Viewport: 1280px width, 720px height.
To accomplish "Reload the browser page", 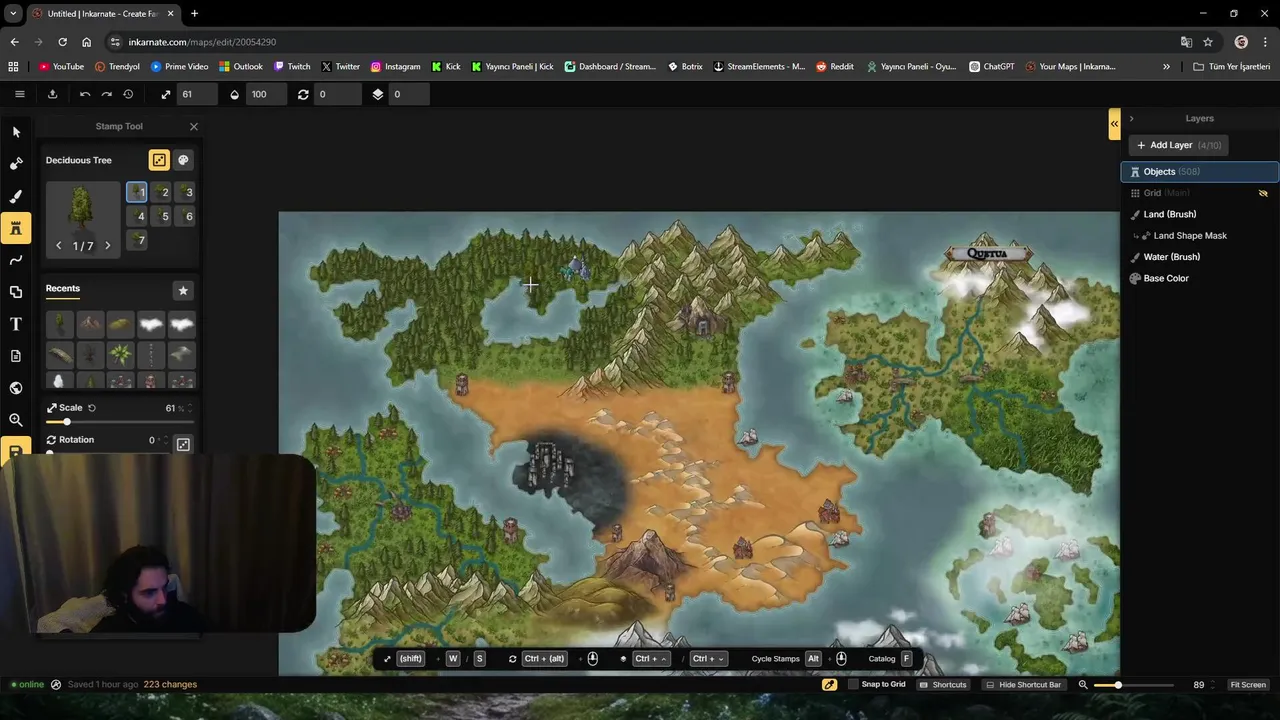I will point(62,42).
